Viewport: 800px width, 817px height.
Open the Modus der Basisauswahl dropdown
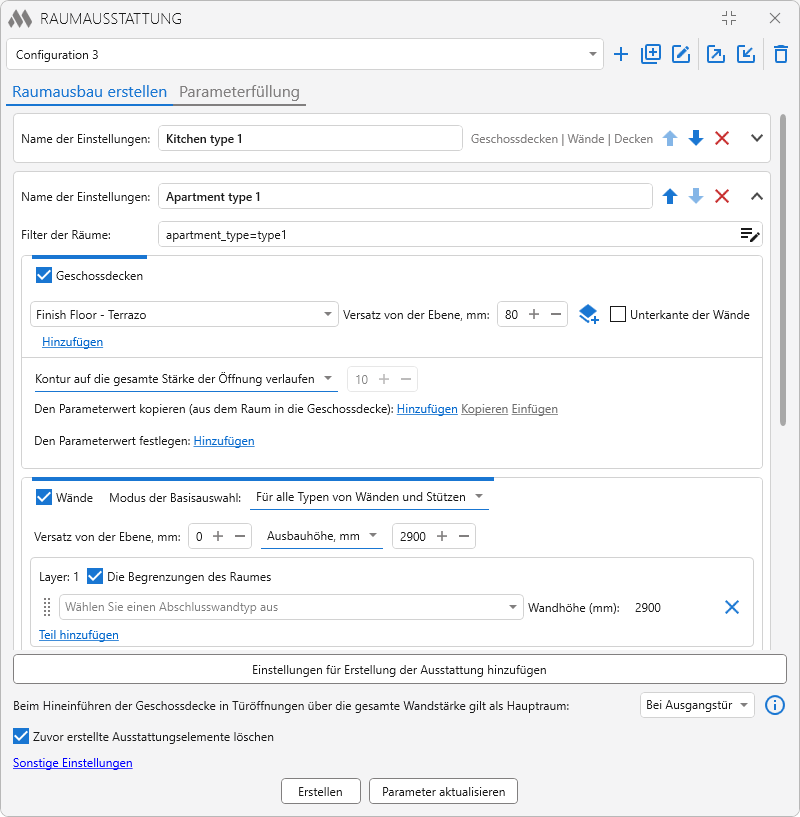pos(370,497)
